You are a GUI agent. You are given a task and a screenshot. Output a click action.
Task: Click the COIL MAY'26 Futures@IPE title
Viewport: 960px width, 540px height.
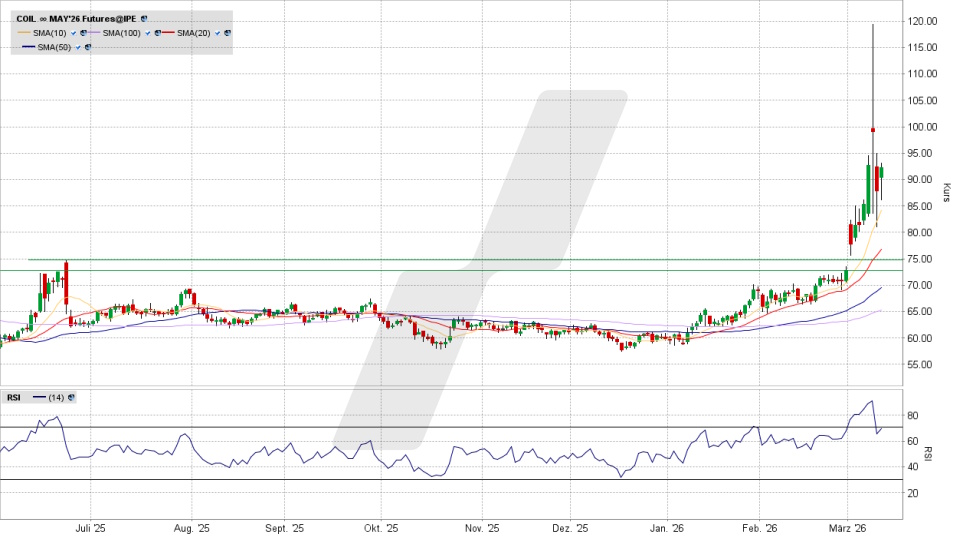point(75,19)
